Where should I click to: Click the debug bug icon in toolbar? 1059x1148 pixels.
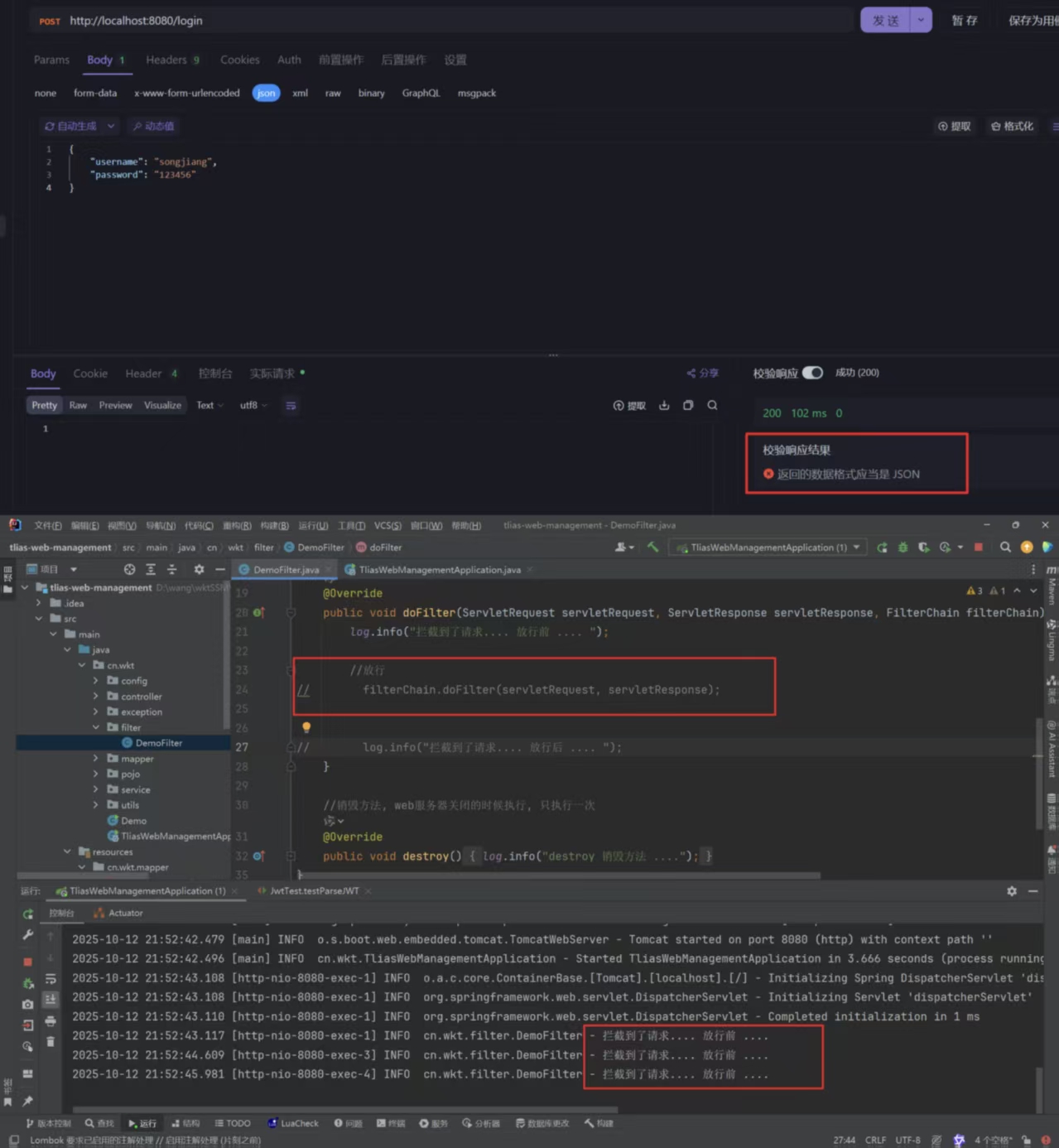coord(903,547)
